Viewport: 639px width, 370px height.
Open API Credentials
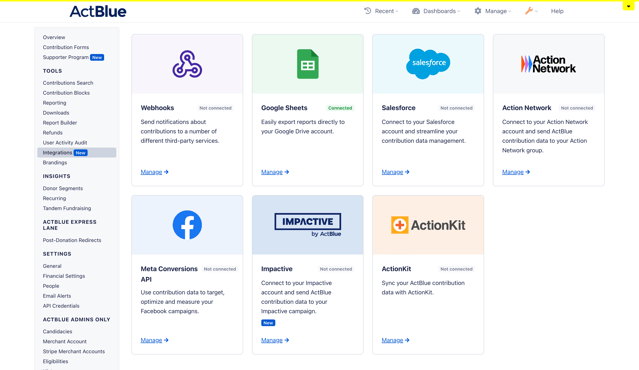pyautogui.click(x=61, y=306)
